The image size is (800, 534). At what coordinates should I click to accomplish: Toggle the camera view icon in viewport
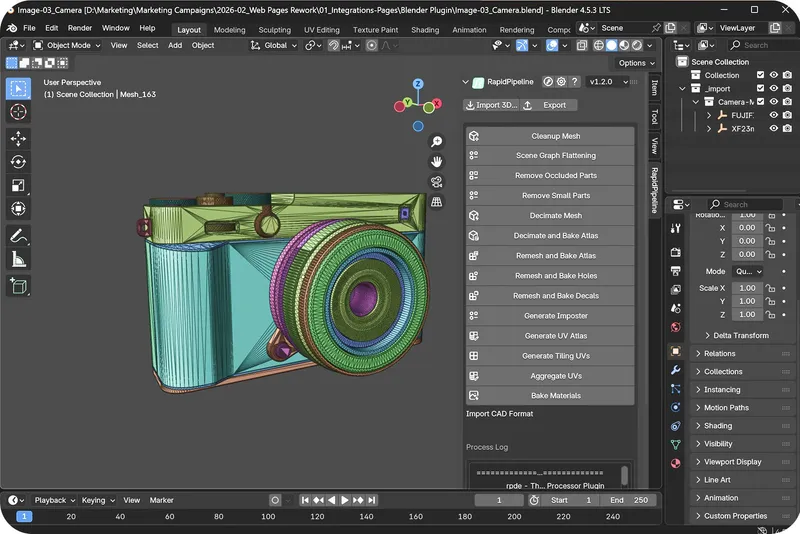coord(436,182)
